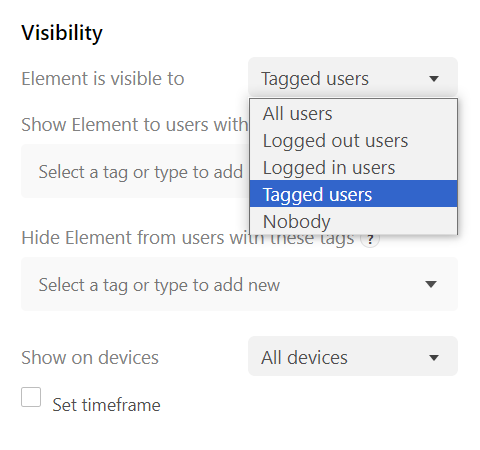
Task: Focus the Show Element tag input field
Action: tap(135, 171)
